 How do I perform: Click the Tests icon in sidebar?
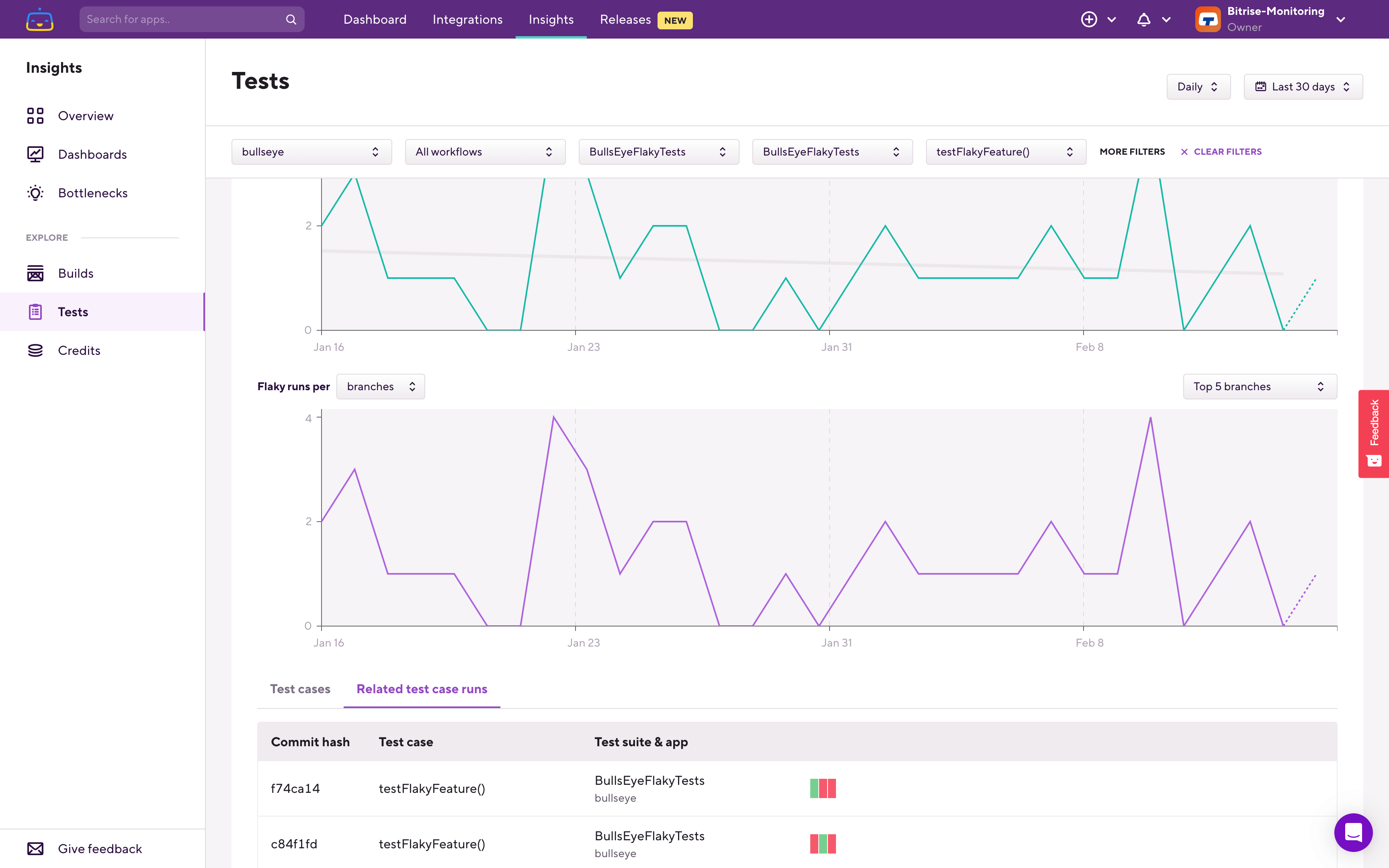pyautogui.click(x=35, y=311)
